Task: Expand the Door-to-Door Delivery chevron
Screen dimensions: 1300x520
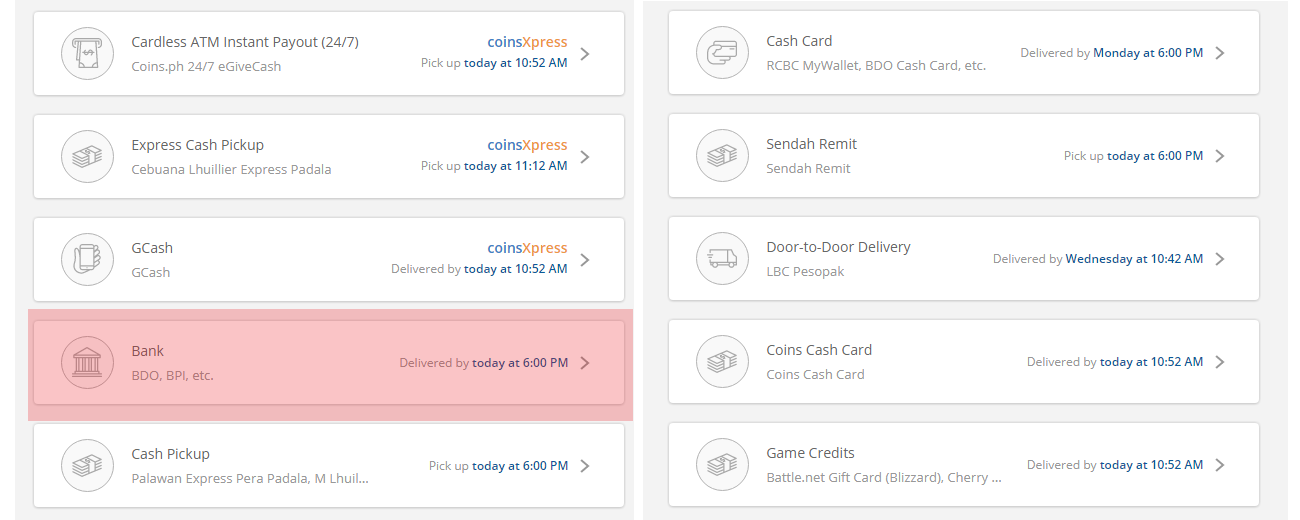Action: (1219, 259)
